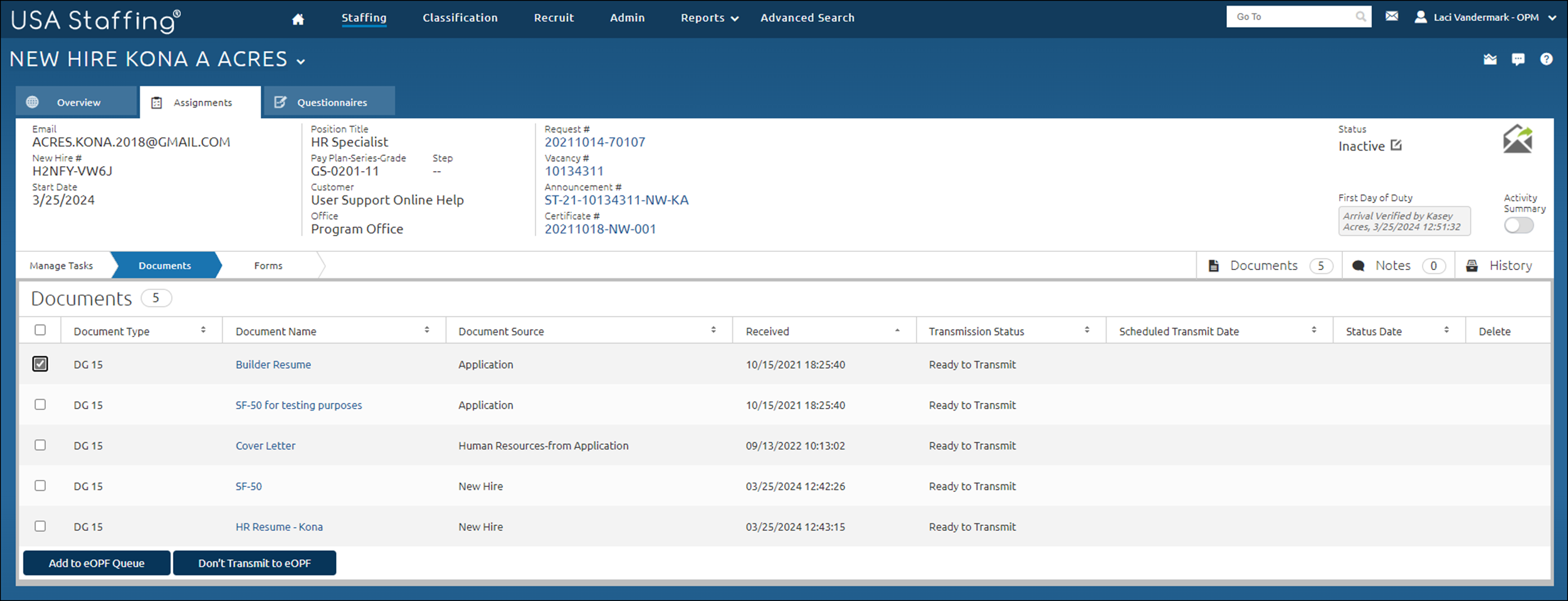
Task: Check the select-all checkbox in the table header
Action: [40, 329]
